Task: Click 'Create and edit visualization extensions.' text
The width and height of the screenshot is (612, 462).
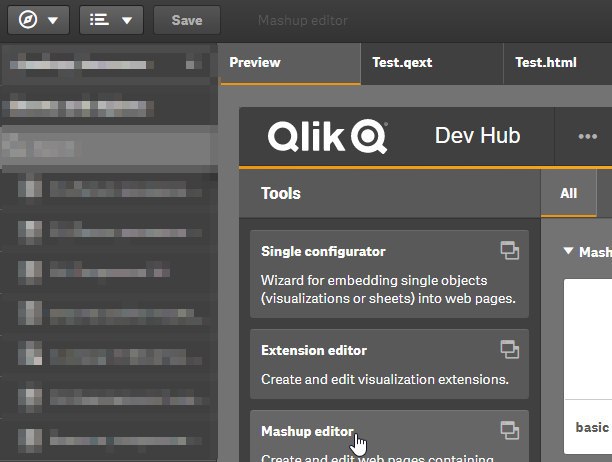Action: 385,379
